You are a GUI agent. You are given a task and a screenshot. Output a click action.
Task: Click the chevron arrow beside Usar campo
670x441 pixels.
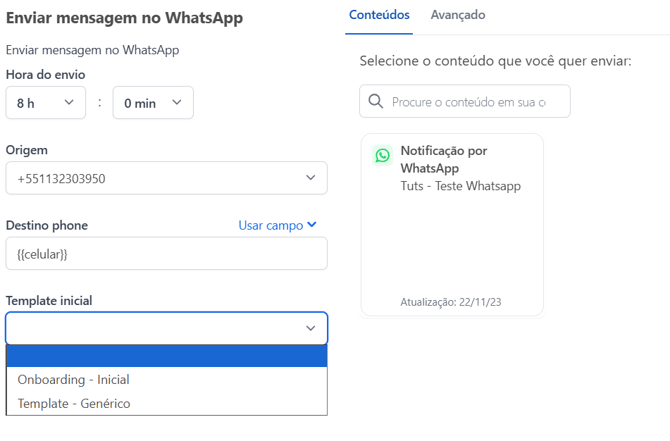click(312, 225)
